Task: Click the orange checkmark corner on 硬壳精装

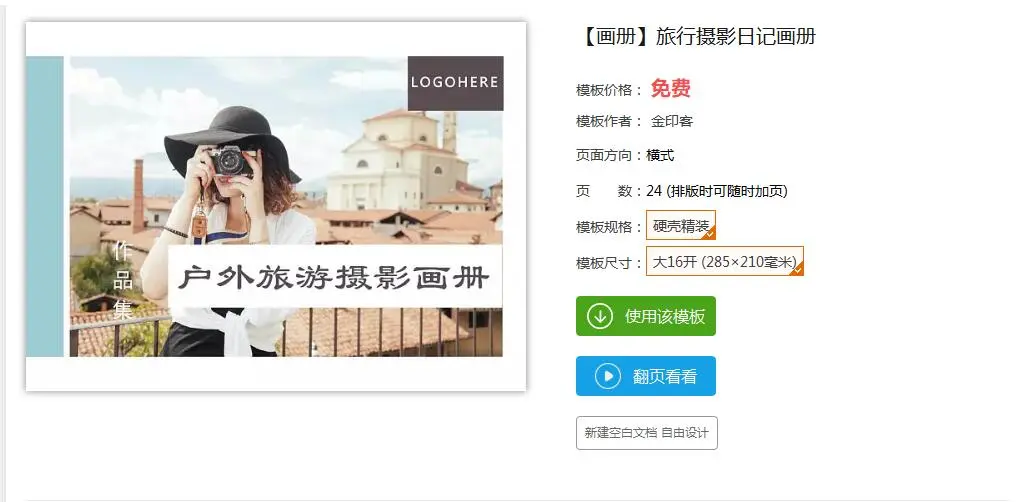Action: [x=710, y=234]
